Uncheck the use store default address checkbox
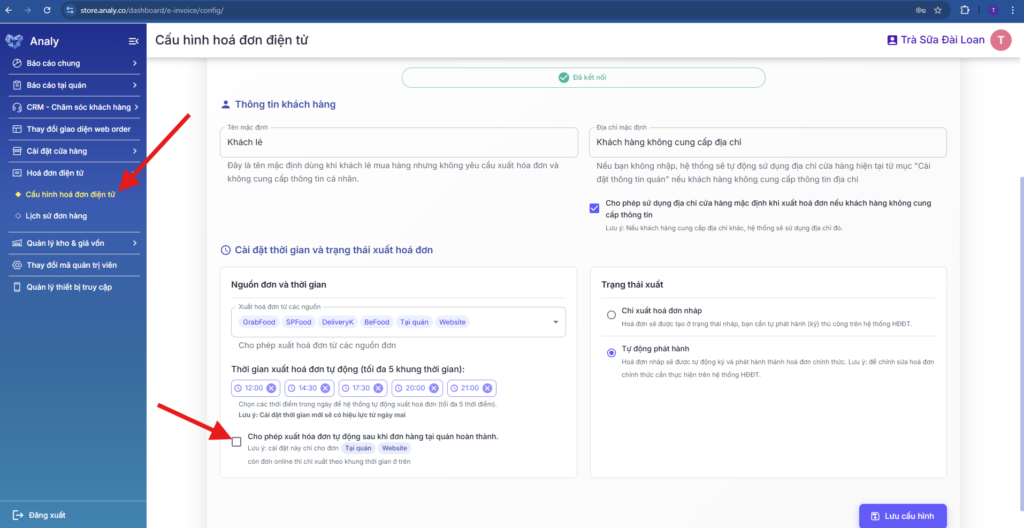1024x528 pixels. pyautogui.click(x=595, y=208)
